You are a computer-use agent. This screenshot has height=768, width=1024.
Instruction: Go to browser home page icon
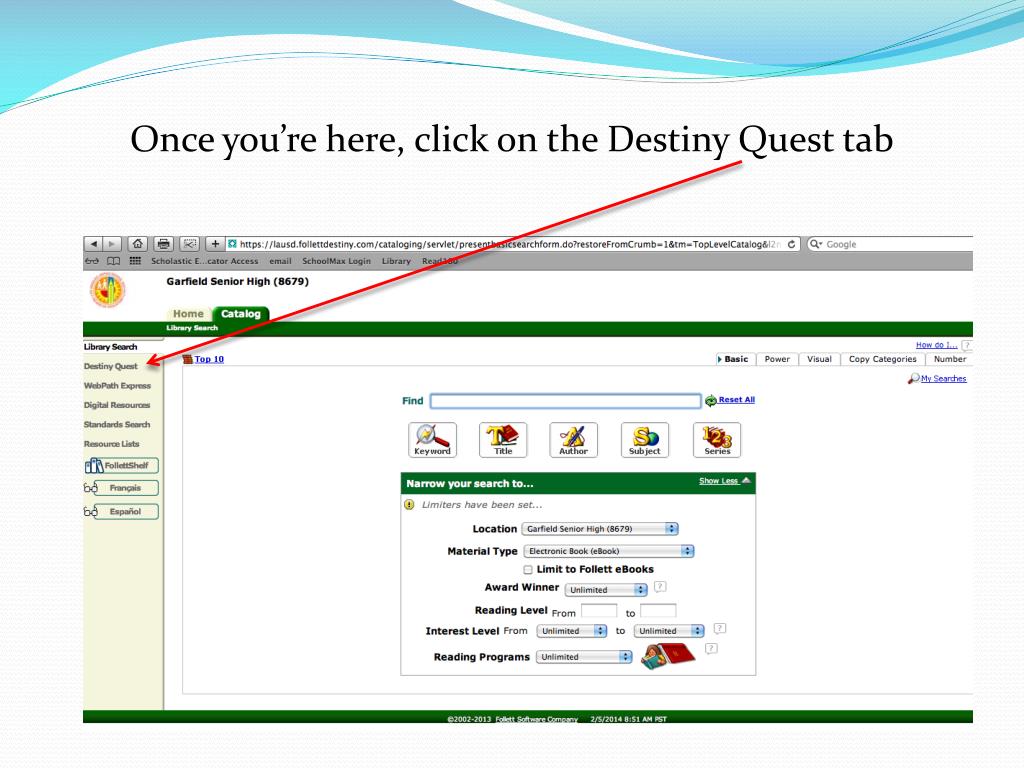(x=137, y=244)
